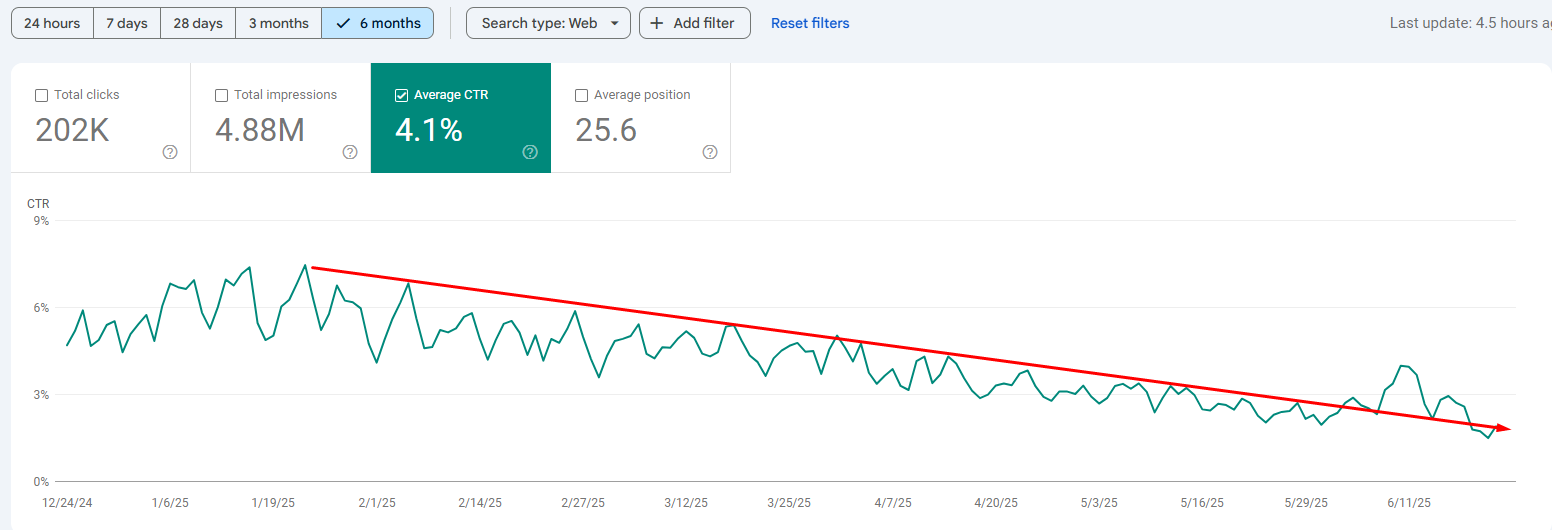Click the plus icon on Add filter

pos(657,23)
